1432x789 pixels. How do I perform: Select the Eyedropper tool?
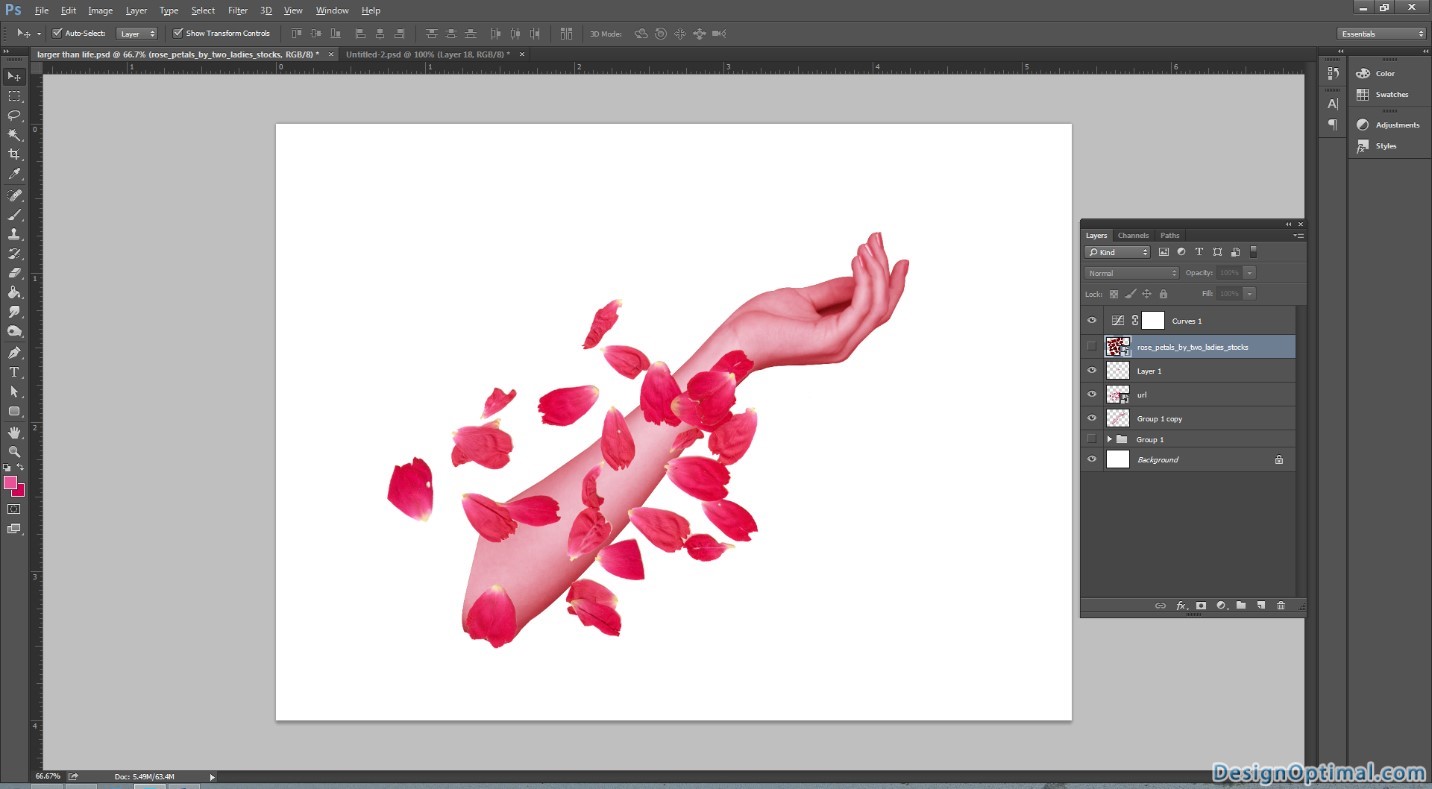(14, 173)
